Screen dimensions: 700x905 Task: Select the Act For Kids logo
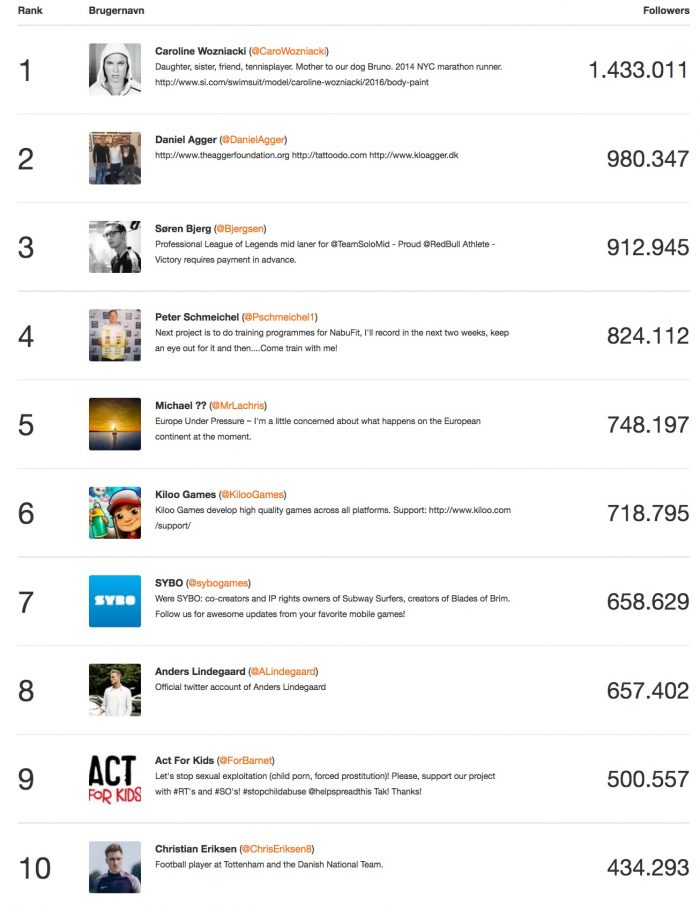115,779
